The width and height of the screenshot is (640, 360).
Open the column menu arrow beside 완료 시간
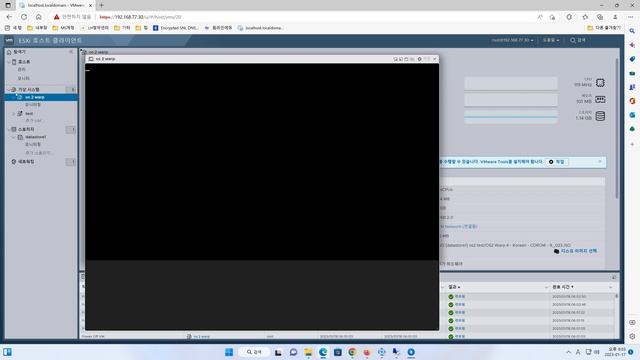[611, 287]
